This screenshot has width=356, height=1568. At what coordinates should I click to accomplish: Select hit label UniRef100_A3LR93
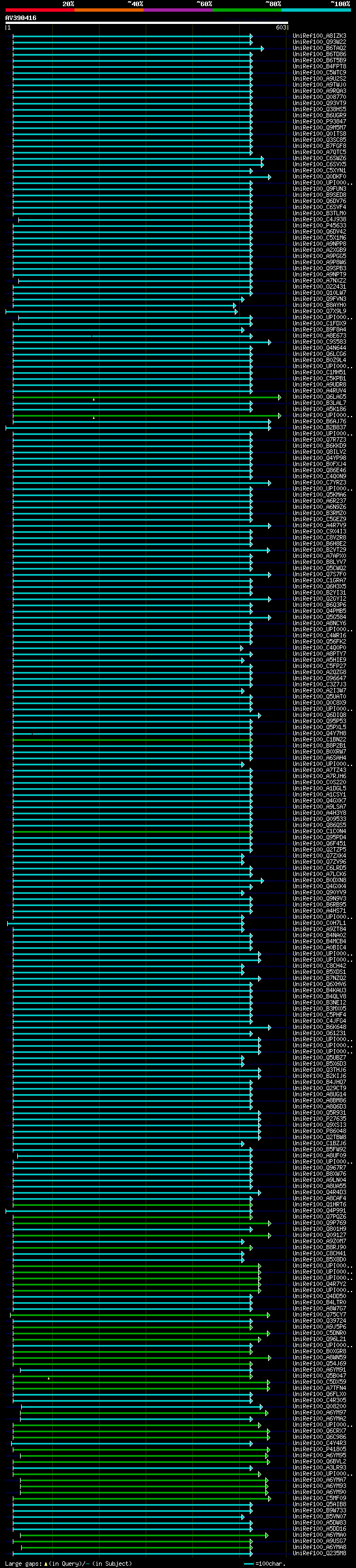click(319, 1467)
